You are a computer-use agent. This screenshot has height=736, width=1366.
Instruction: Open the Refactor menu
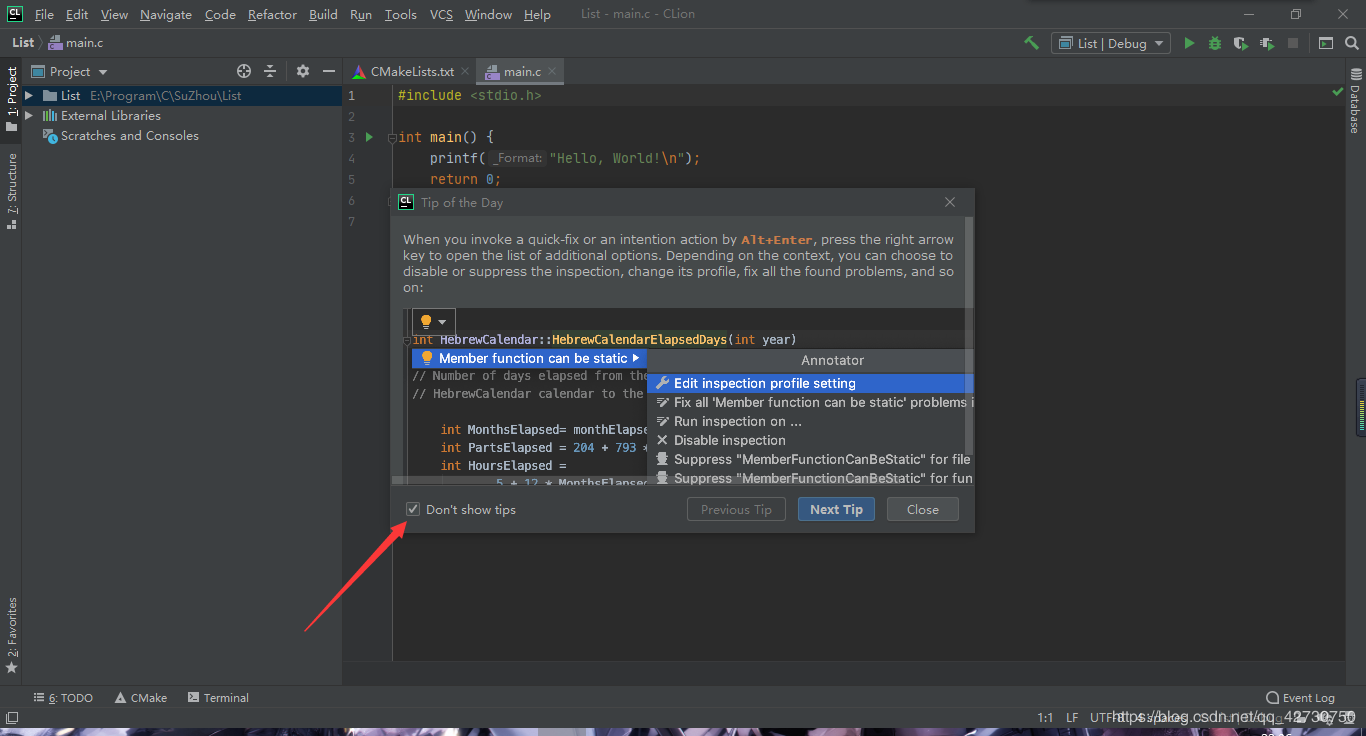(x=272, y=15)
